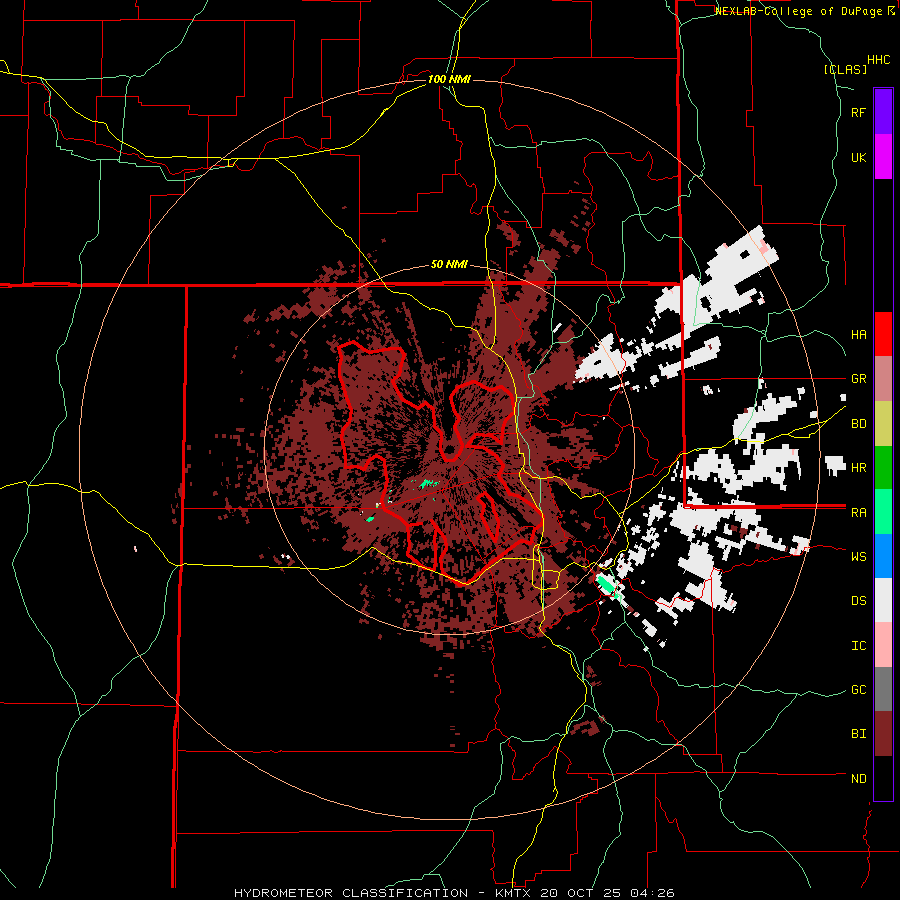Click the RA light-green legend swatch

[x=883, y=512]
